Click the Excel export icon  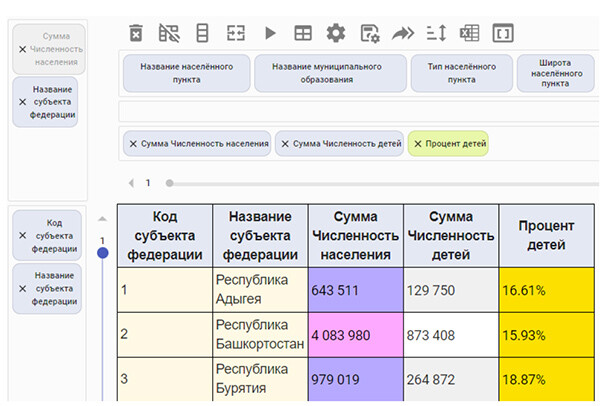click(x=469, y=33)
